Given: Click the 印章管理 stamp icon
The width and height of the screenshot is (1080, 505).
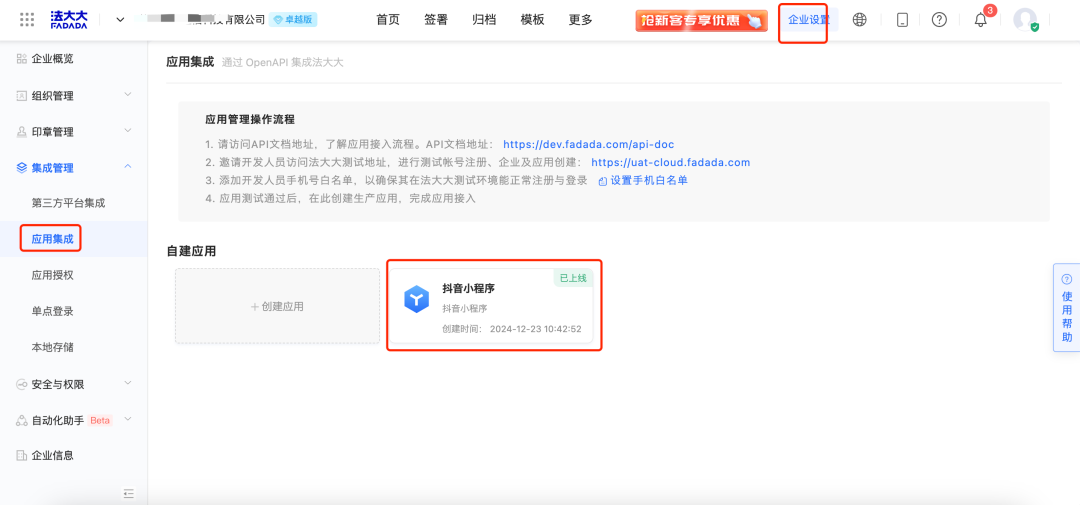Looking at the screenshot, I should pyautogui.click(x=21, y=132).
